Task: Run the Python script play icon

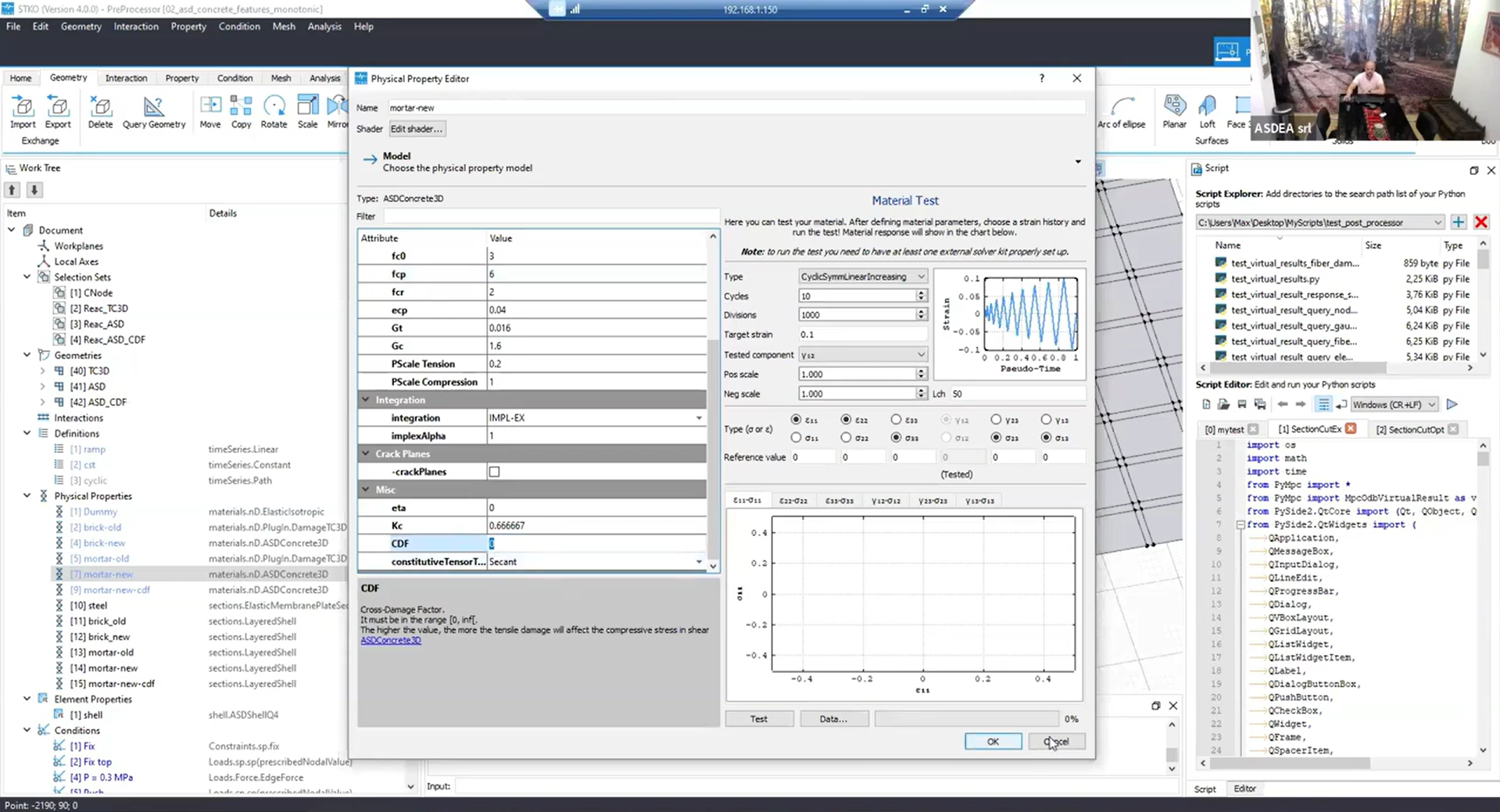Action: point(1452,404)
